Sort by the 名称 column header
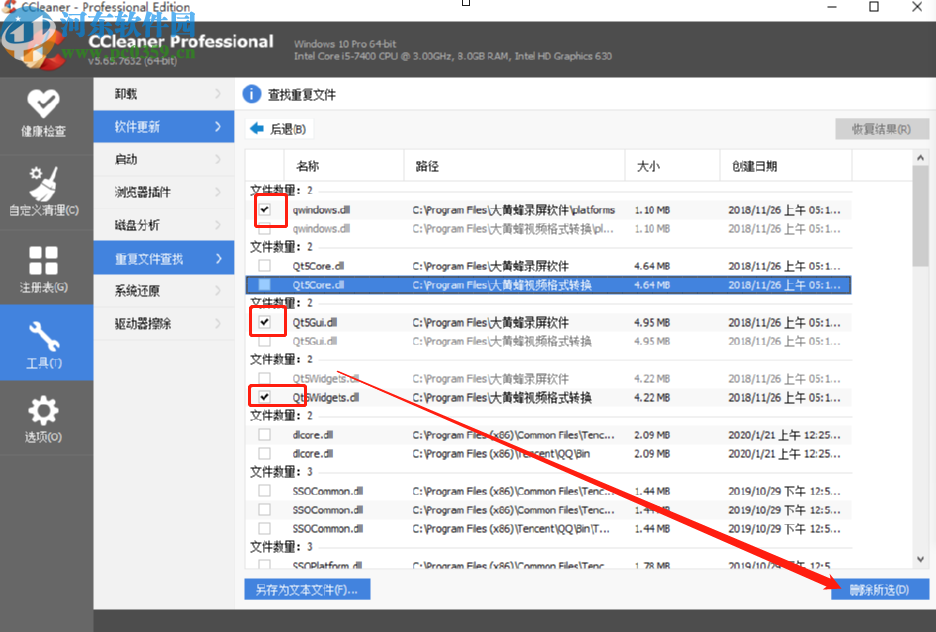This screenshot has width=936, height=632. click(x=344, y=166)
